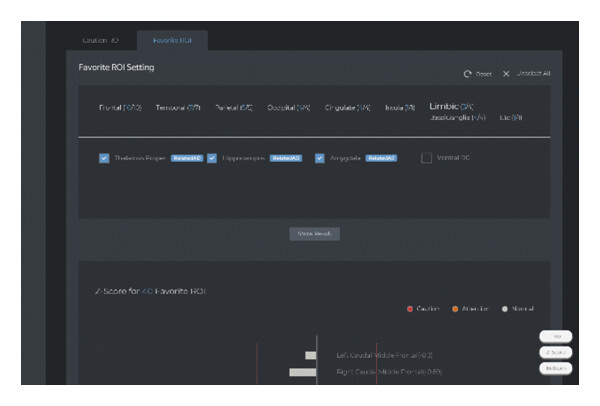Click the X icon beside Unselect All
Screen dimensions: 600x406
(x=506, y=74)
